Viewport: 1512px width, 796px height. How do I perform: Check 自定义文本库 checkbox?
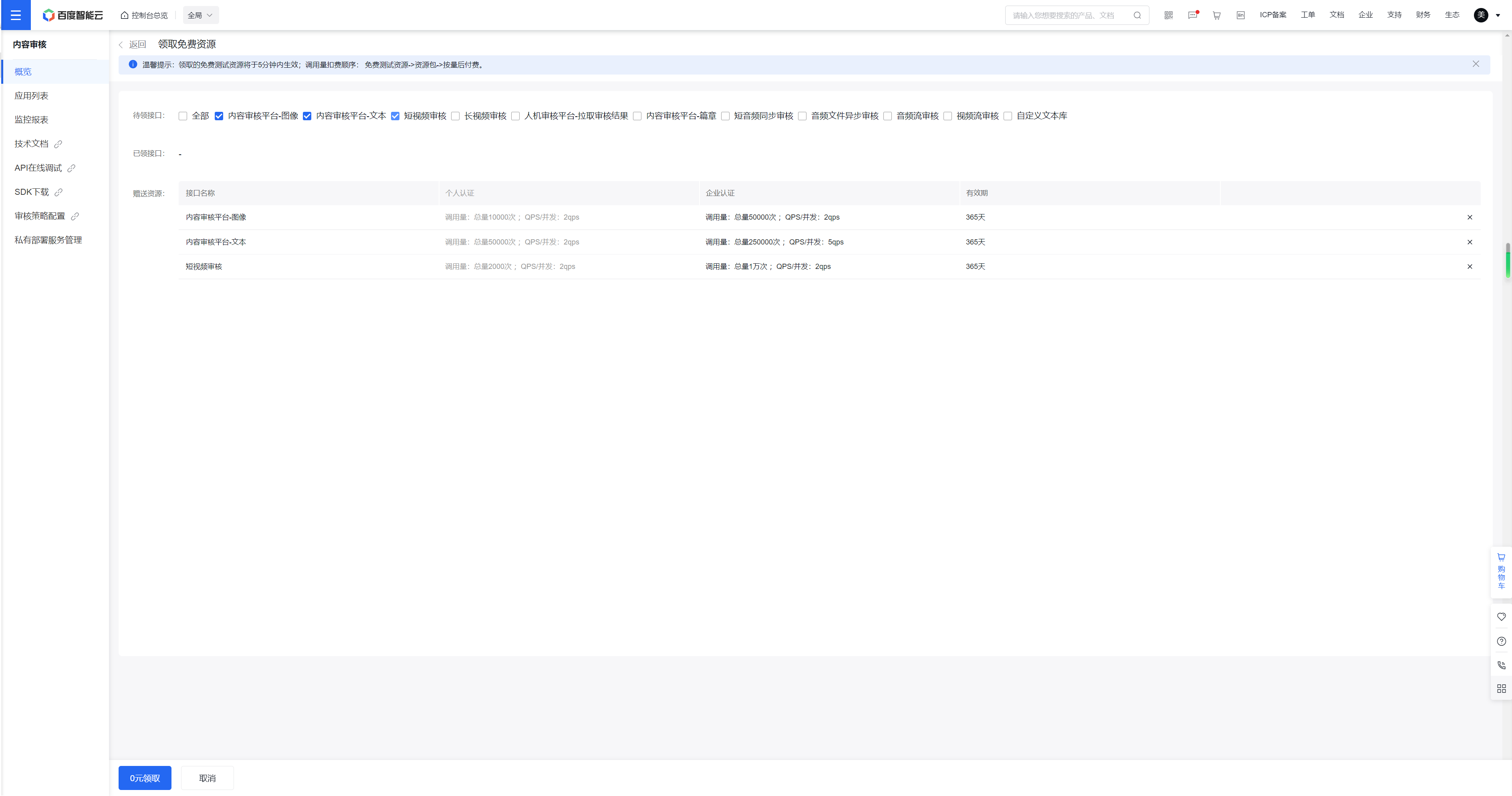coord(1008,116)
